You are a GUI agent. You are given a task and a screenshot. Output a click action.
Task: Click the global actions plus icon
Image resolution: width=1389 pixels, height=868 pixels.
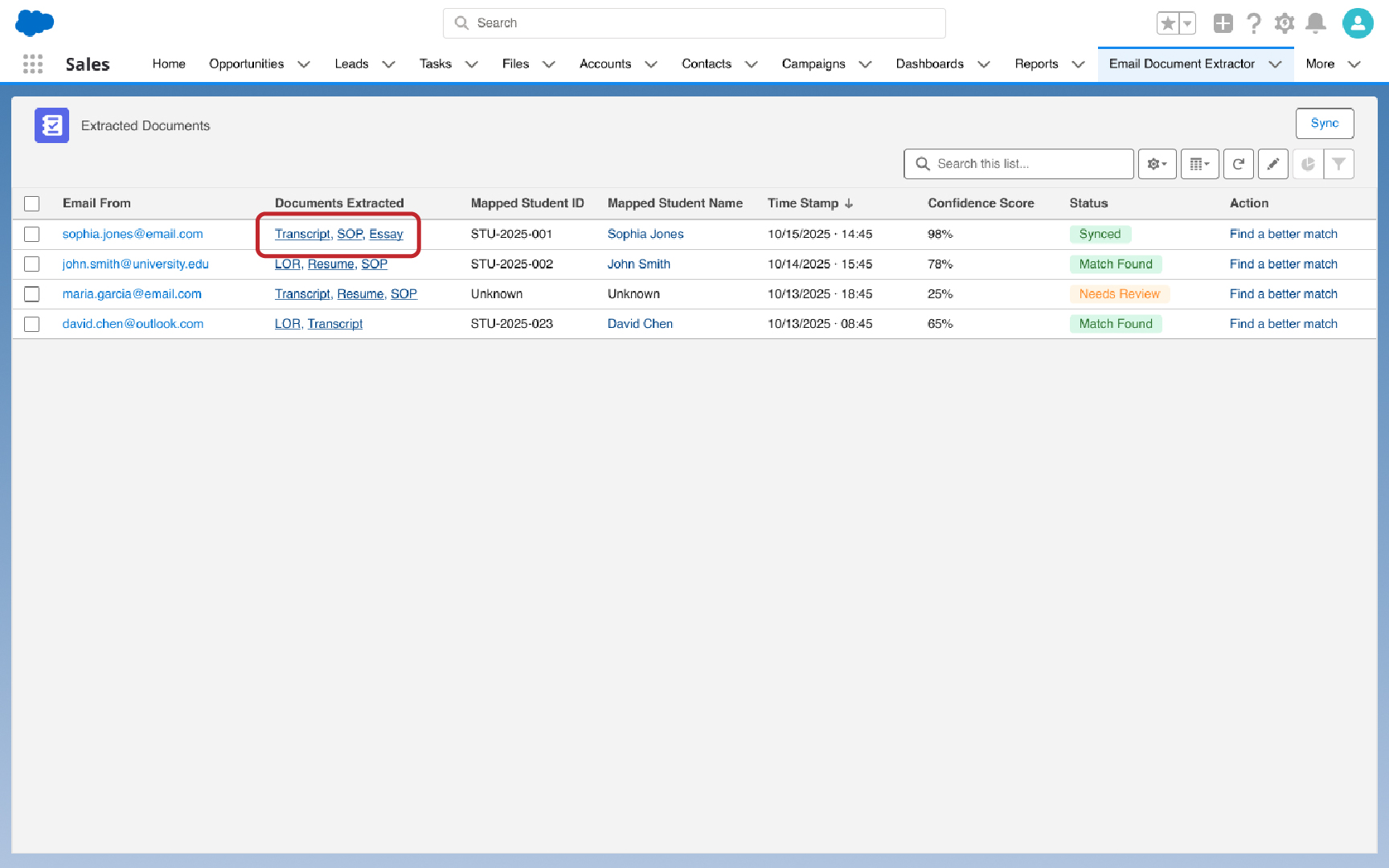tap(1223, 23)
